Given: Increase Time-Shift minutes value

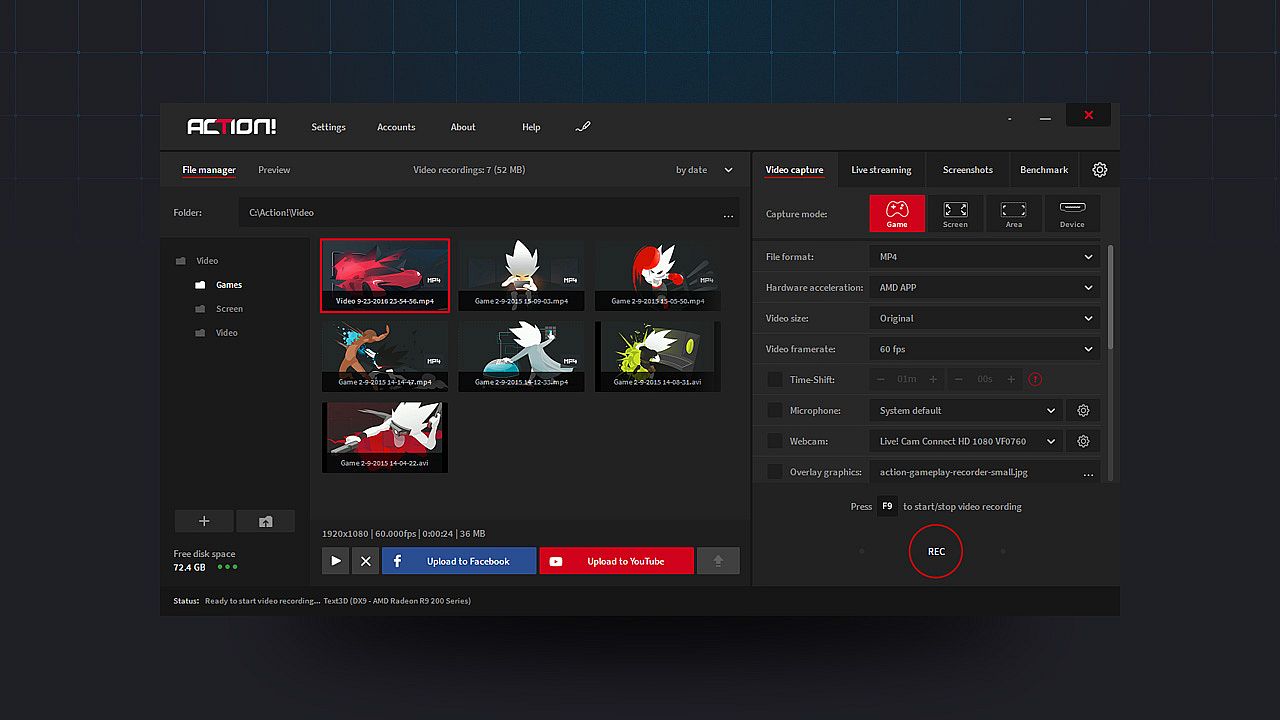Looking at the screenshot, I should click(933, 379).
